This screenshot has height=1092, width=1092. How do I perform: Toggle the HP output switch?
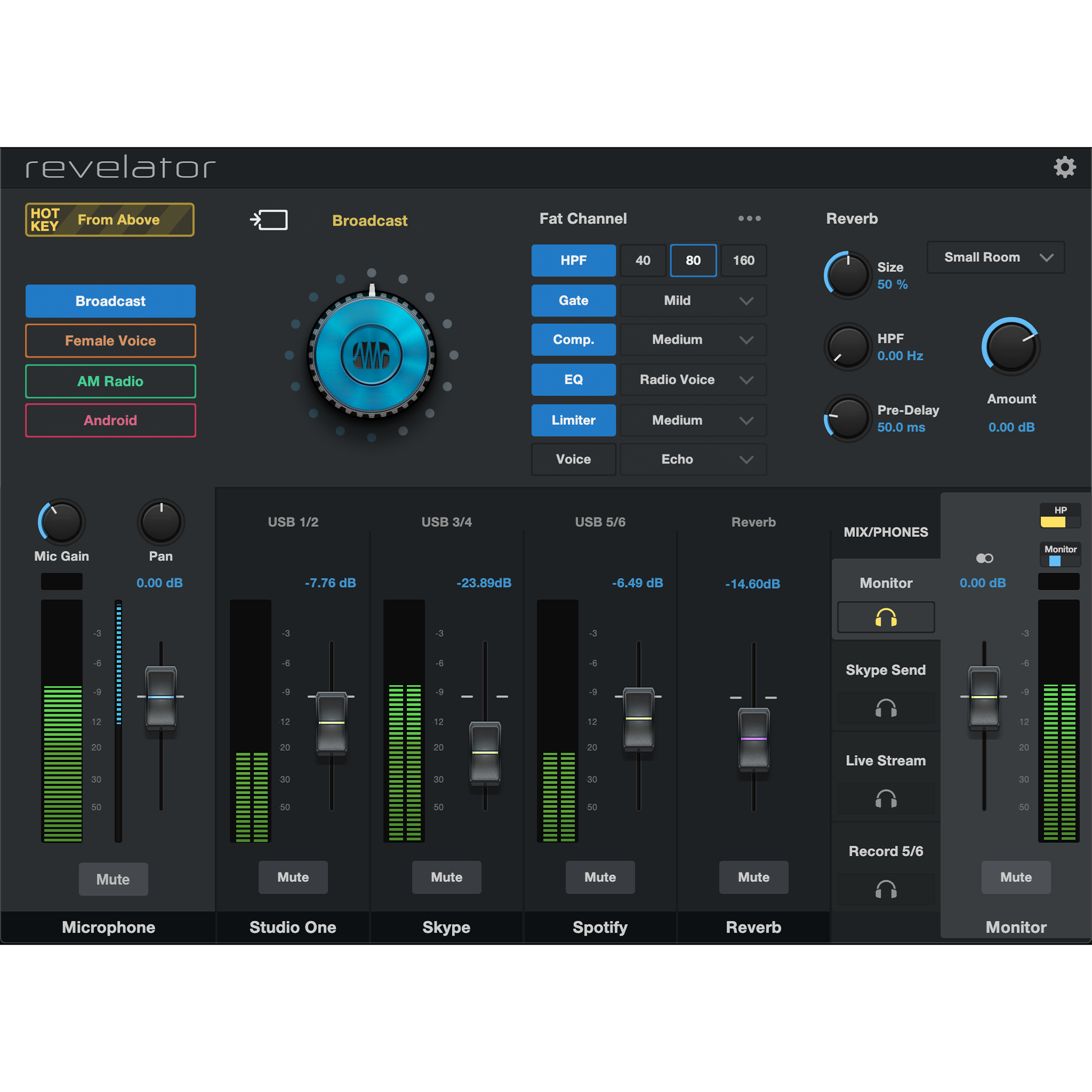click(1060, 516)
